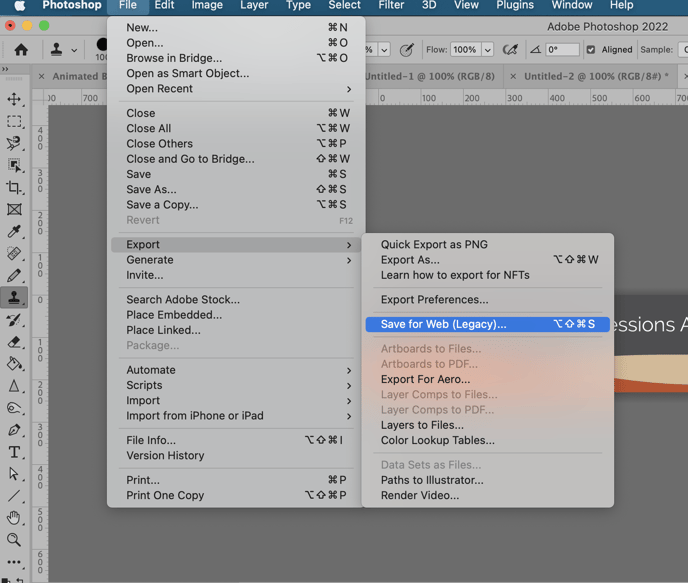Select the Line tool

14,496
